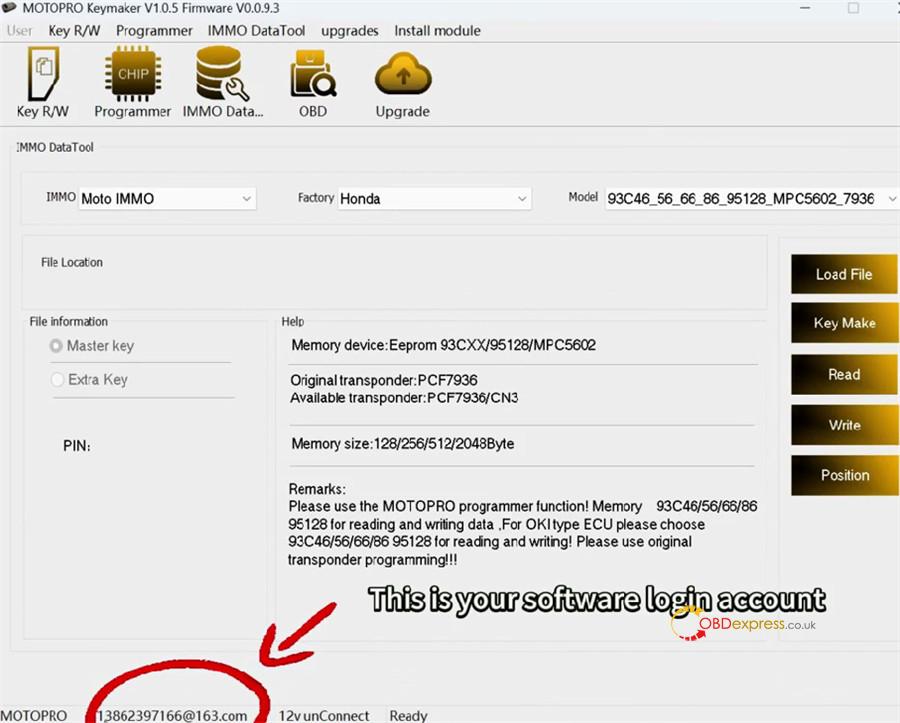Click the Memory size:128/256/512/2048Byte line
The height and width of the screenshot is (723, 900).
[x=402, y=444]
